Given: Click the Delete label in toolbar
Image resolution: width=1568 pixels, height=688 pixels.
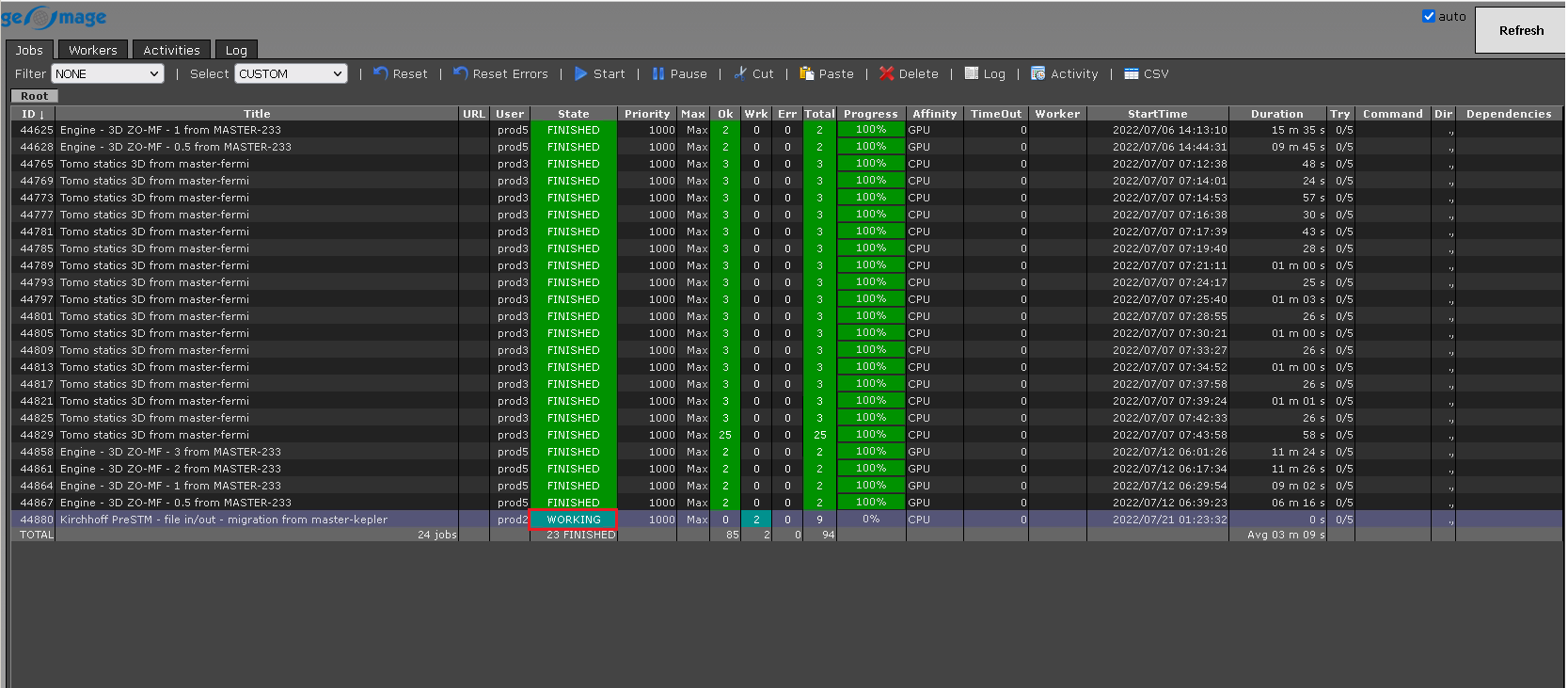Looking at the screenshot, I should (x=919, y=73).
